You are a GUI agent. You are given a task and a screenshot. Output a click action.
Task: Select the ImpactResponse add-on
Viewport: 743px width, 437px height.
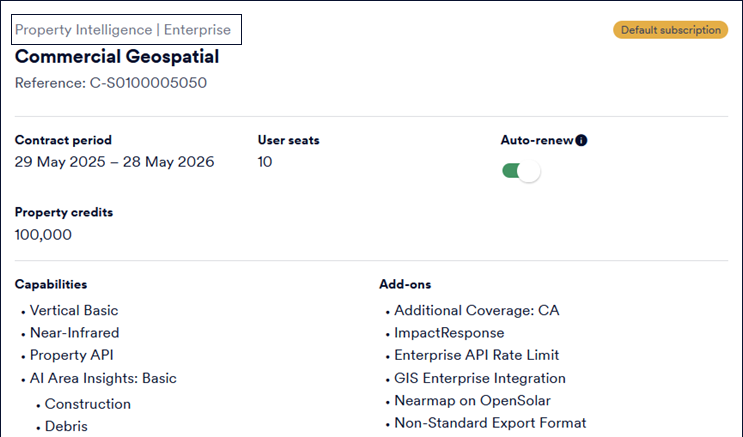pos(449,333)
